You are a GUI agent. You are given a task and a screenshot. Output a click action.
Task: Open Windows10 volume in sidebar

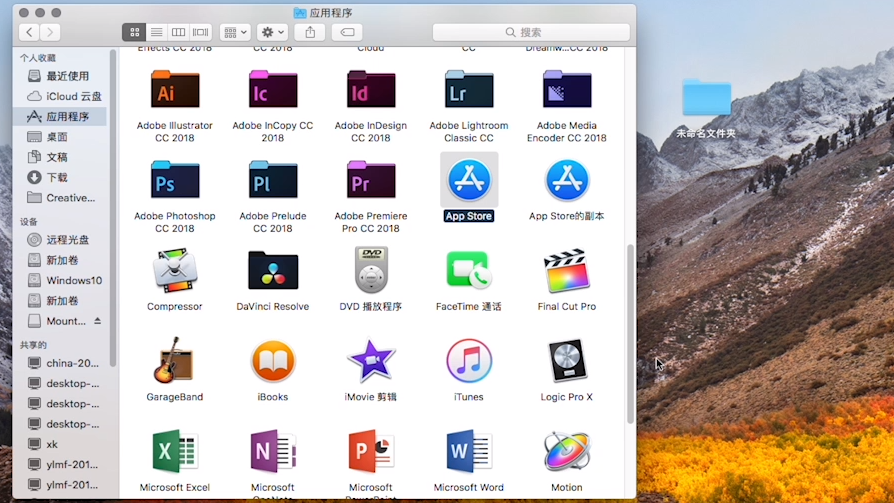(x=59, y=281)
